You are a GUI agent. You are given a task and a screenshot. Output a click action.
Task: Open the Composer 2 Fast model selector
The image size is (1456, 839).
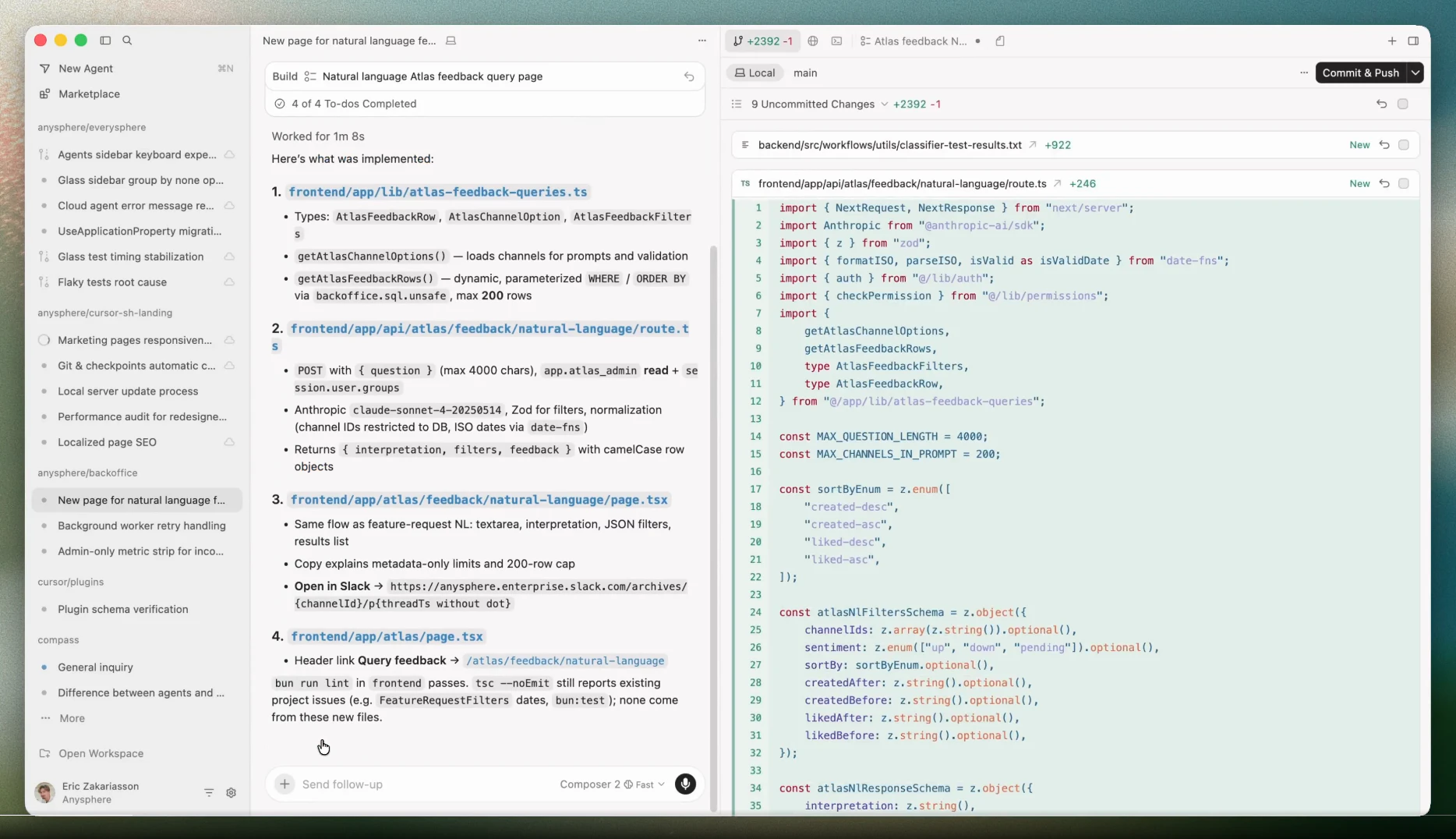[612, 784]
